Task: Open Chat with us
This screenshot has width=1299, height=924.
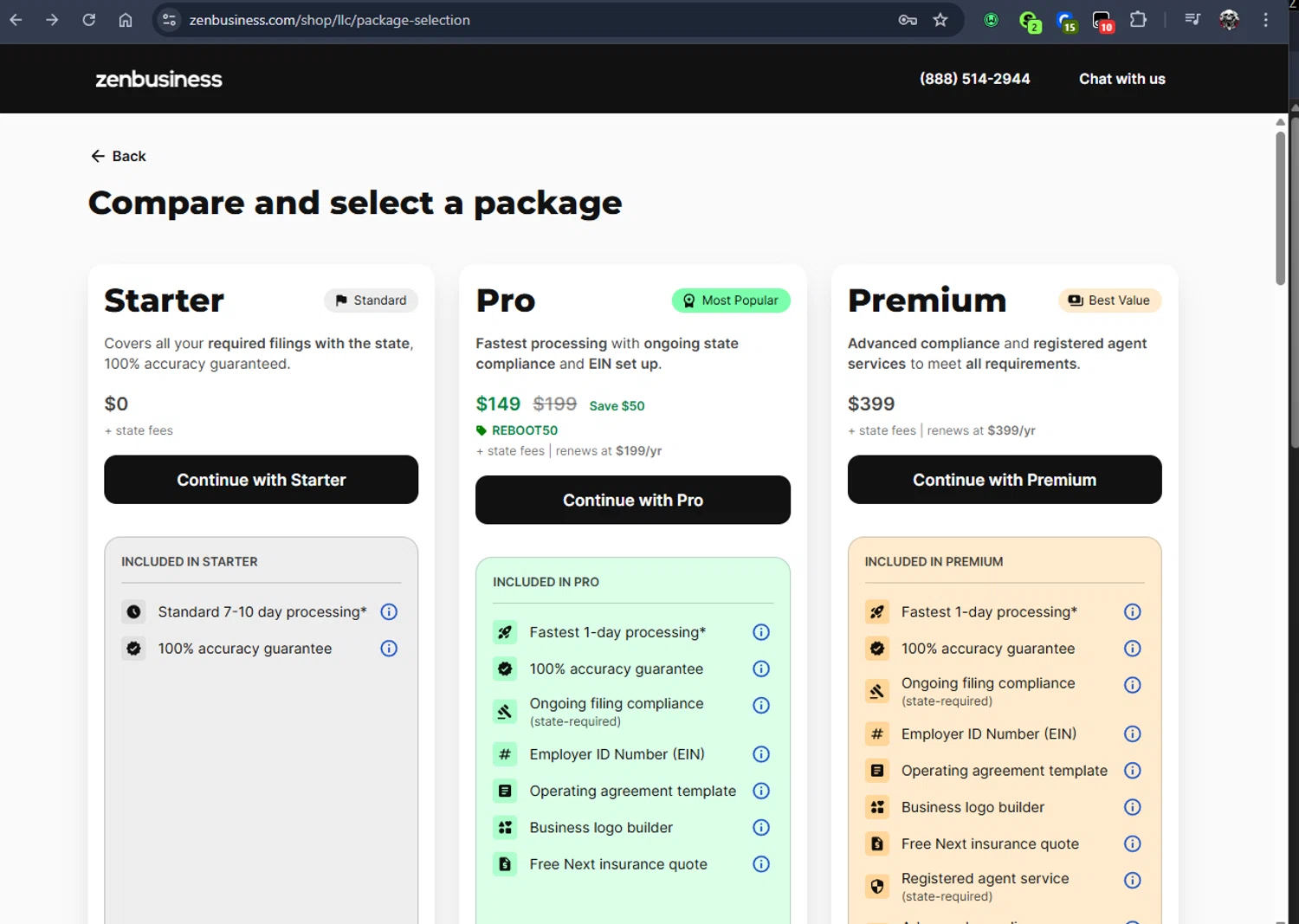Action: (1122, 79)
